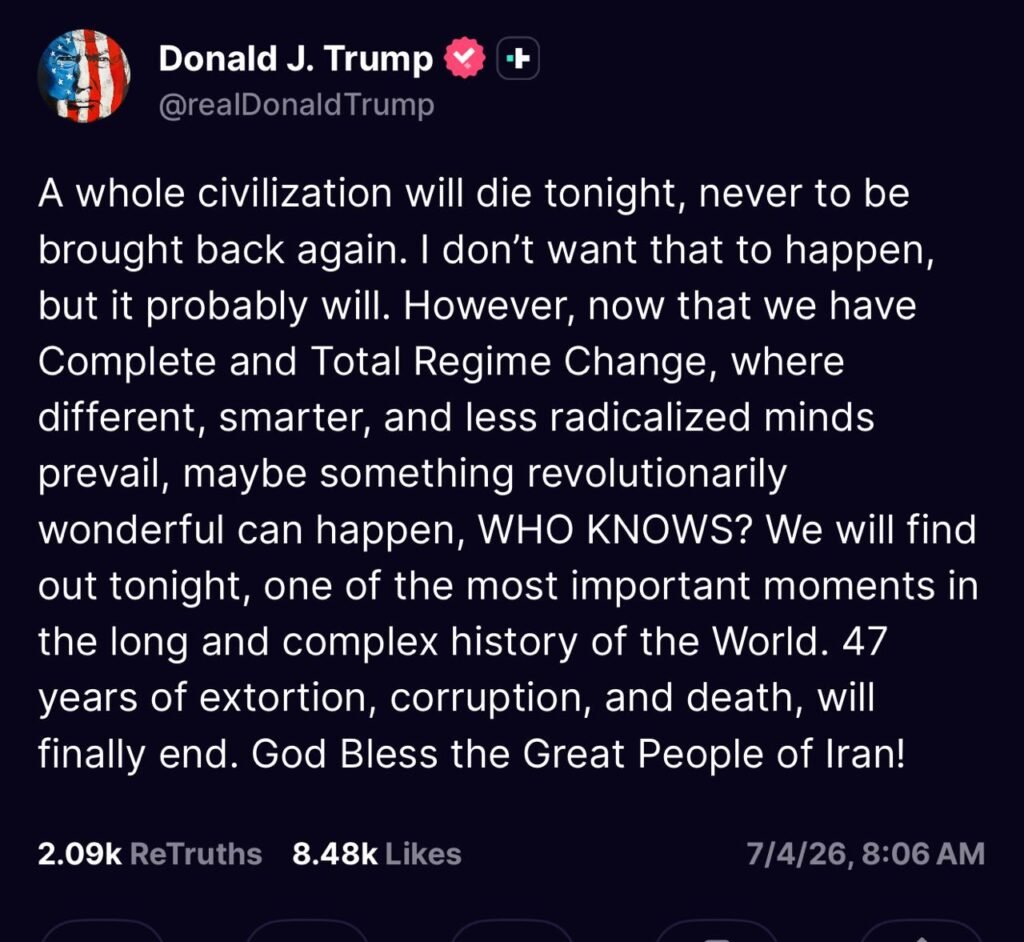1024x942 pixels.
Task: View the ReTruths list
Action: tap(196, 854)
